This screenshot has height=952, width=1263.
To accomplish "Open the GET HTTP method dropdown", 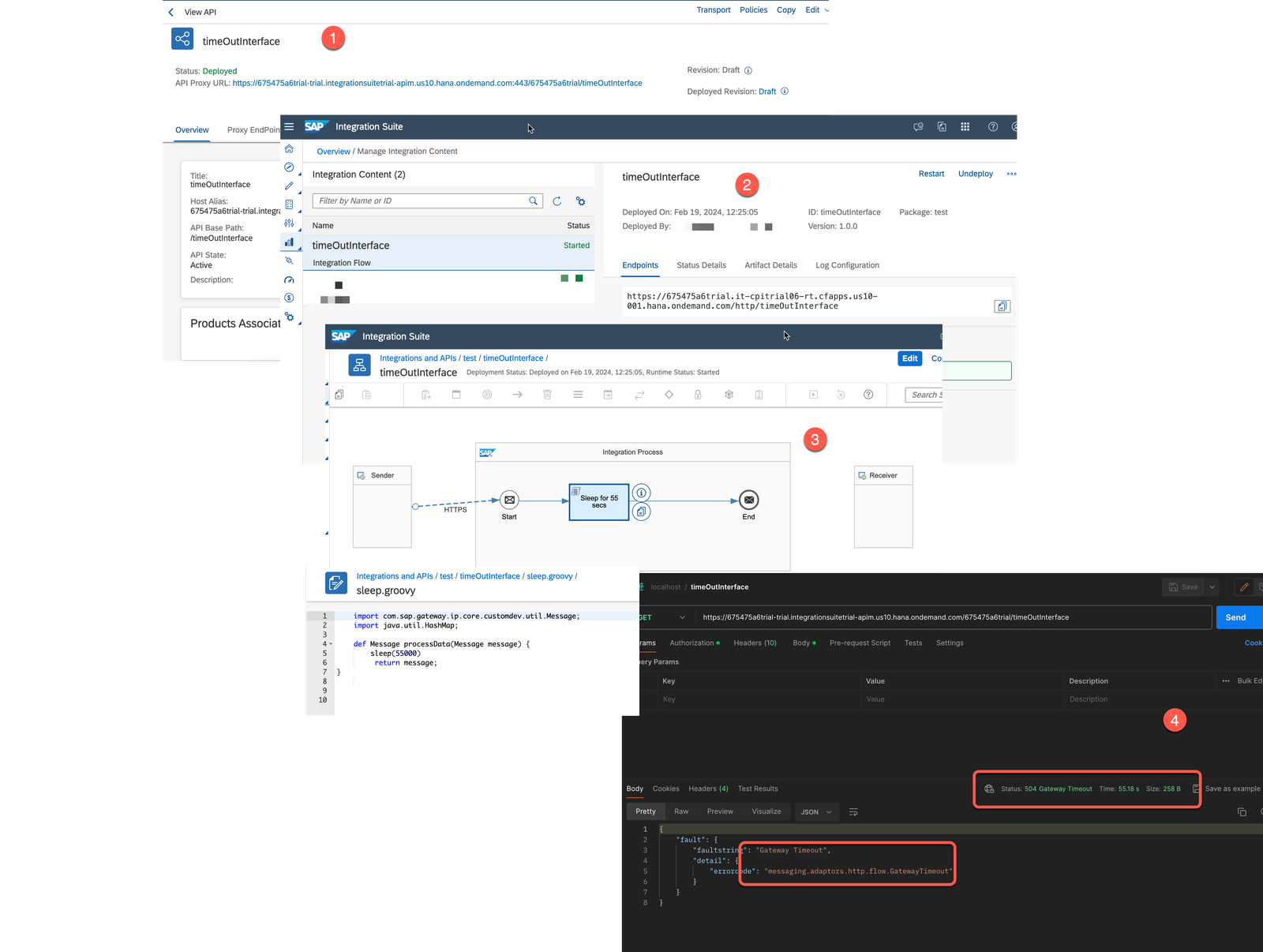I will point(663,617).
